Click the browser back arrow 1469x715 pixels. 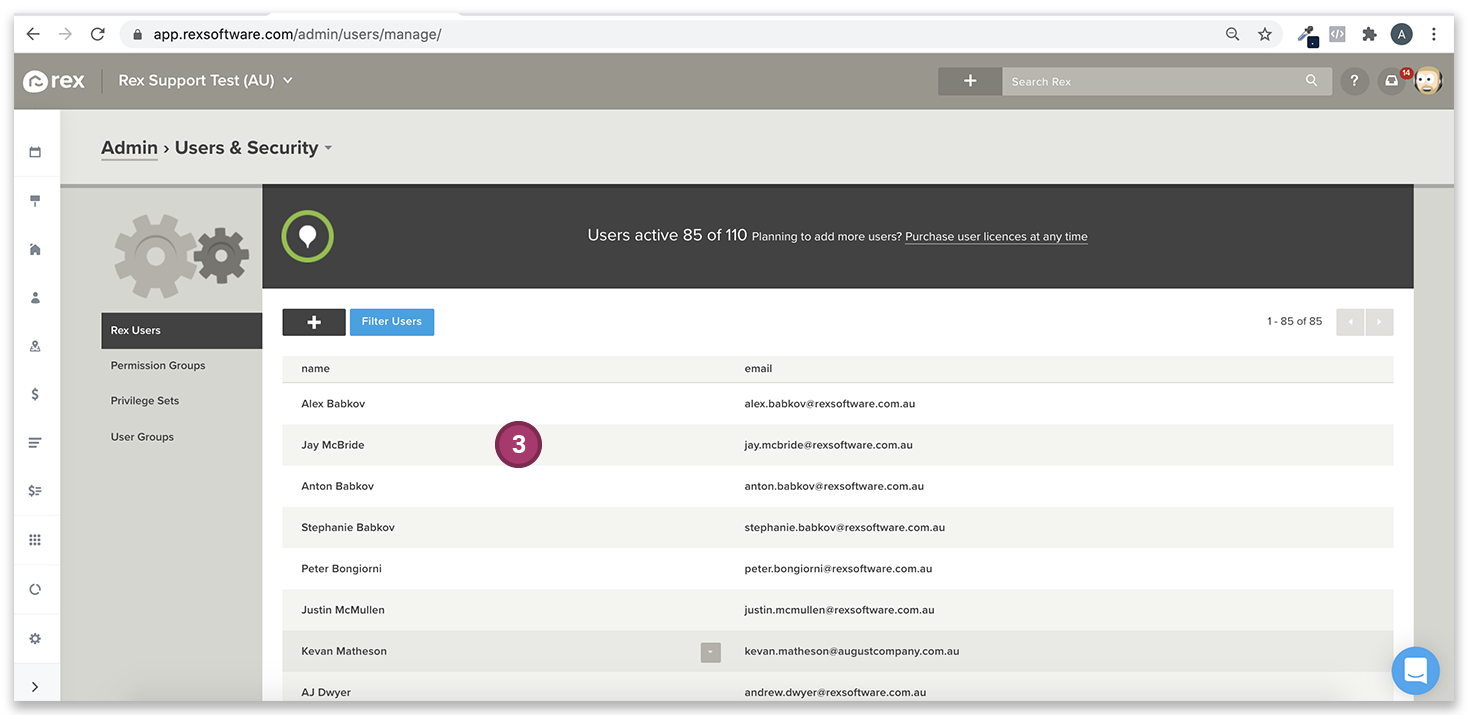tap(33, 34)
